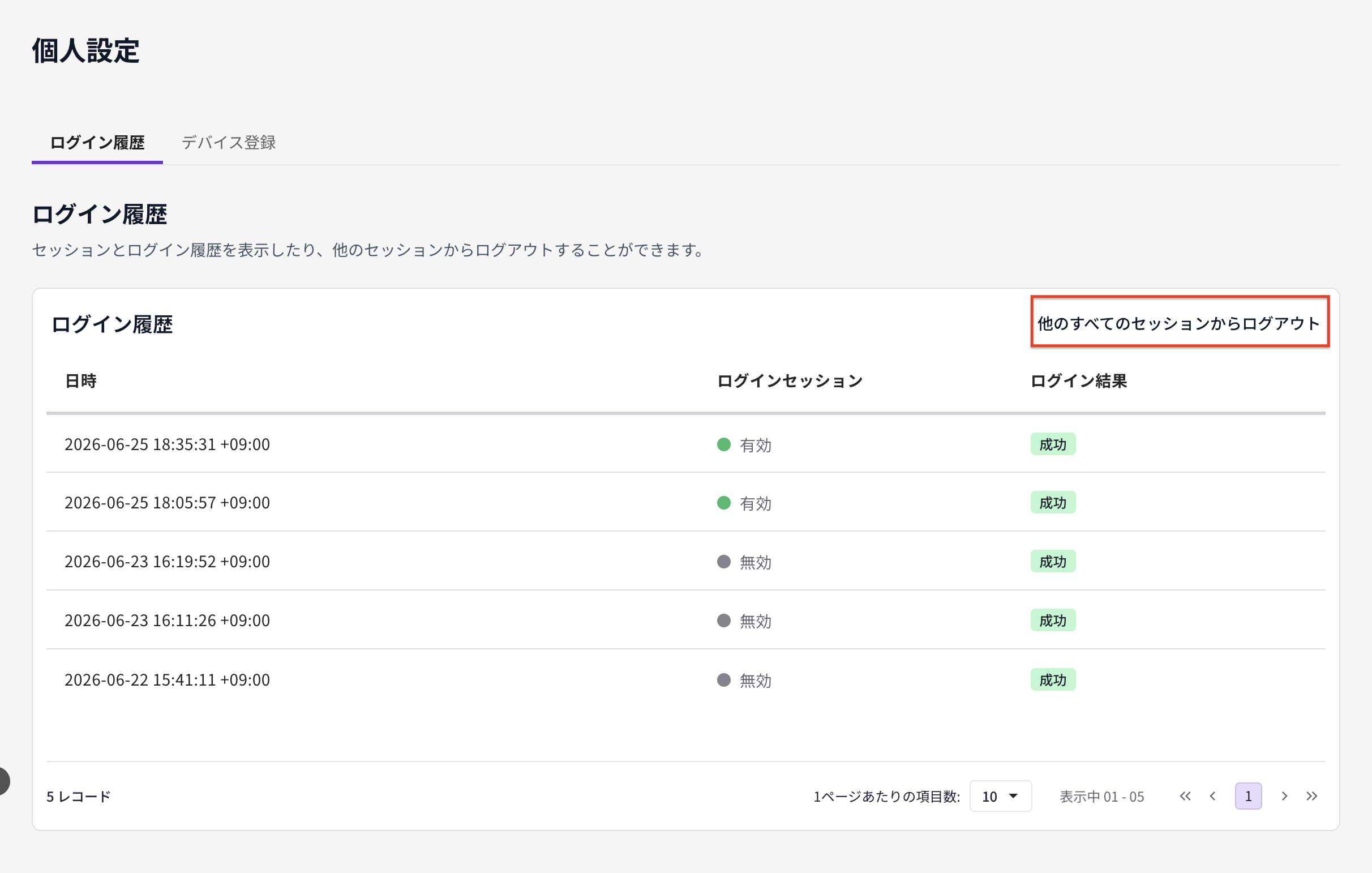The width and height of the screenshot is (1372, 873).
Task: Click 有効 label in 18:05:57 row
Action: click(756, 503)
